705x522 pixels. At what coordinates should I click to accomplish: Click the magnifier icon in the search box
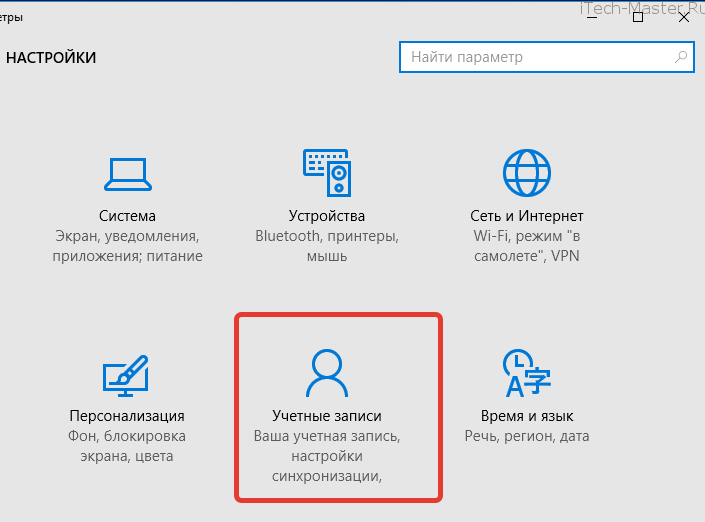pos(679,57)
